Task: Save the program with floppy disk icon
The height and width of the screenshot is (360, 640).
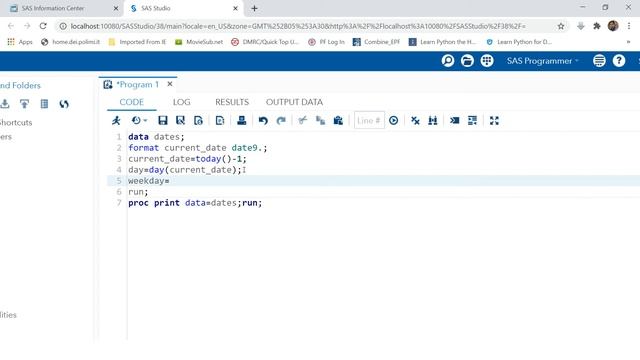Action: point(163,120)
